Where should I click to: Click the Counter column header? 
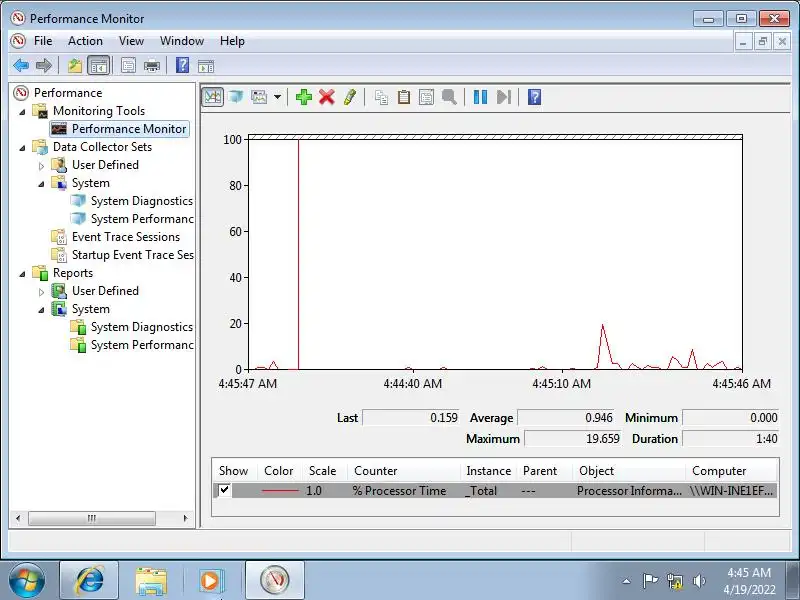(404, 470)
